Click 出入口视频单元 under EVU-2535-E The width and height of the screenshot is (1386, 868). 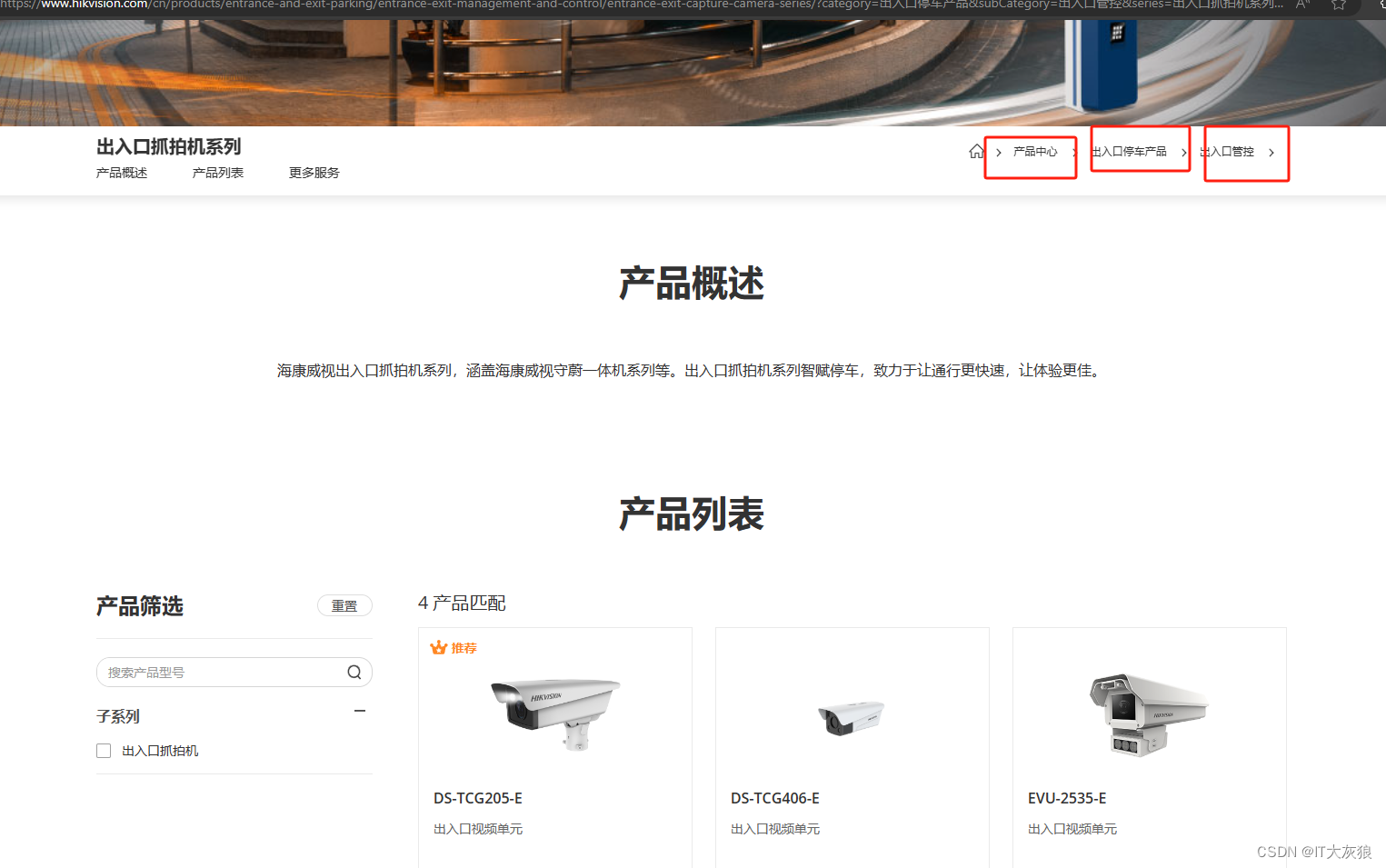(x=1072, y=829)
